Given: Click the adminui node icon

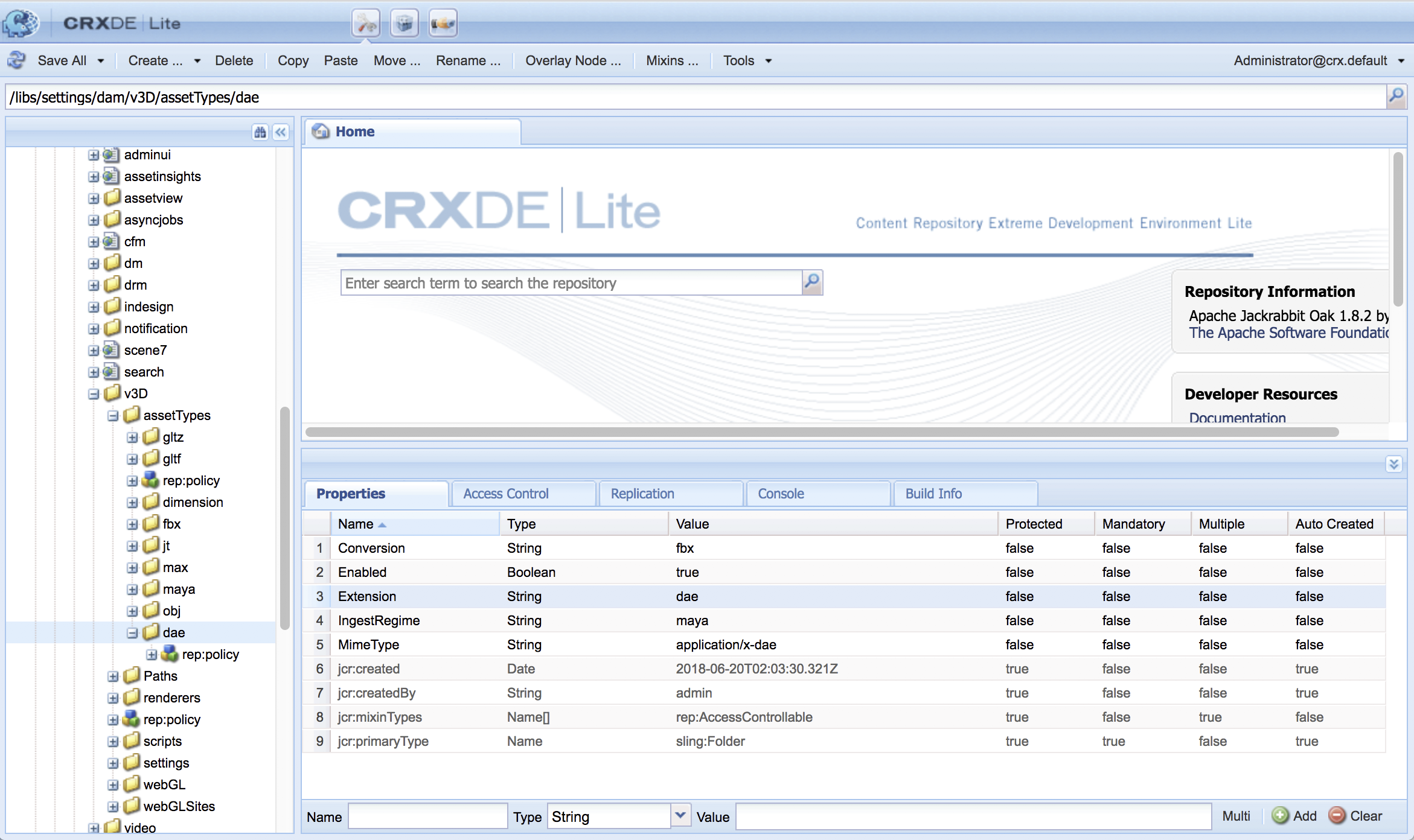Looking at the screenshot, I should pos(111,154).
